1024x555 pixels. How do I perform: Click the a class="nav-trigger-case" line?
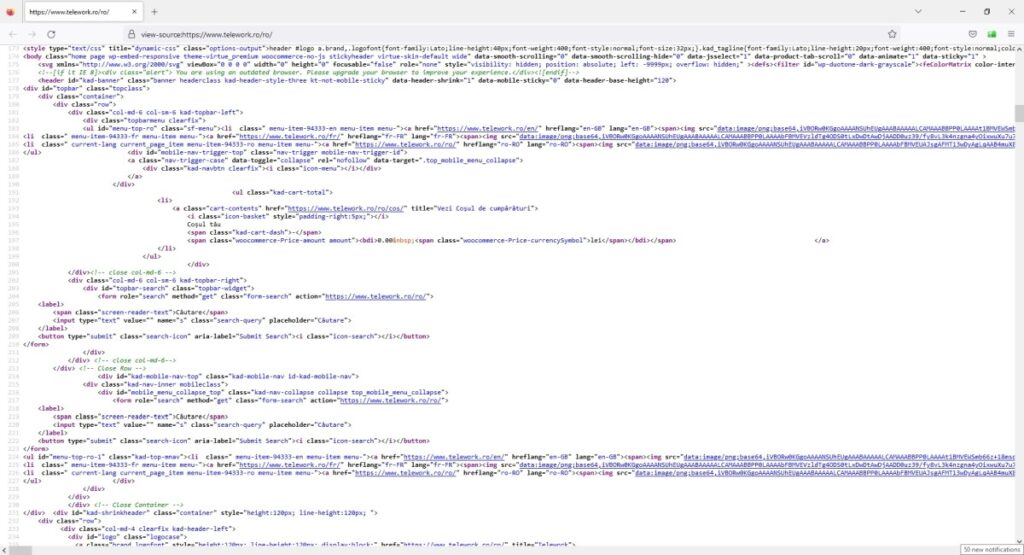[x=325, y=161]
